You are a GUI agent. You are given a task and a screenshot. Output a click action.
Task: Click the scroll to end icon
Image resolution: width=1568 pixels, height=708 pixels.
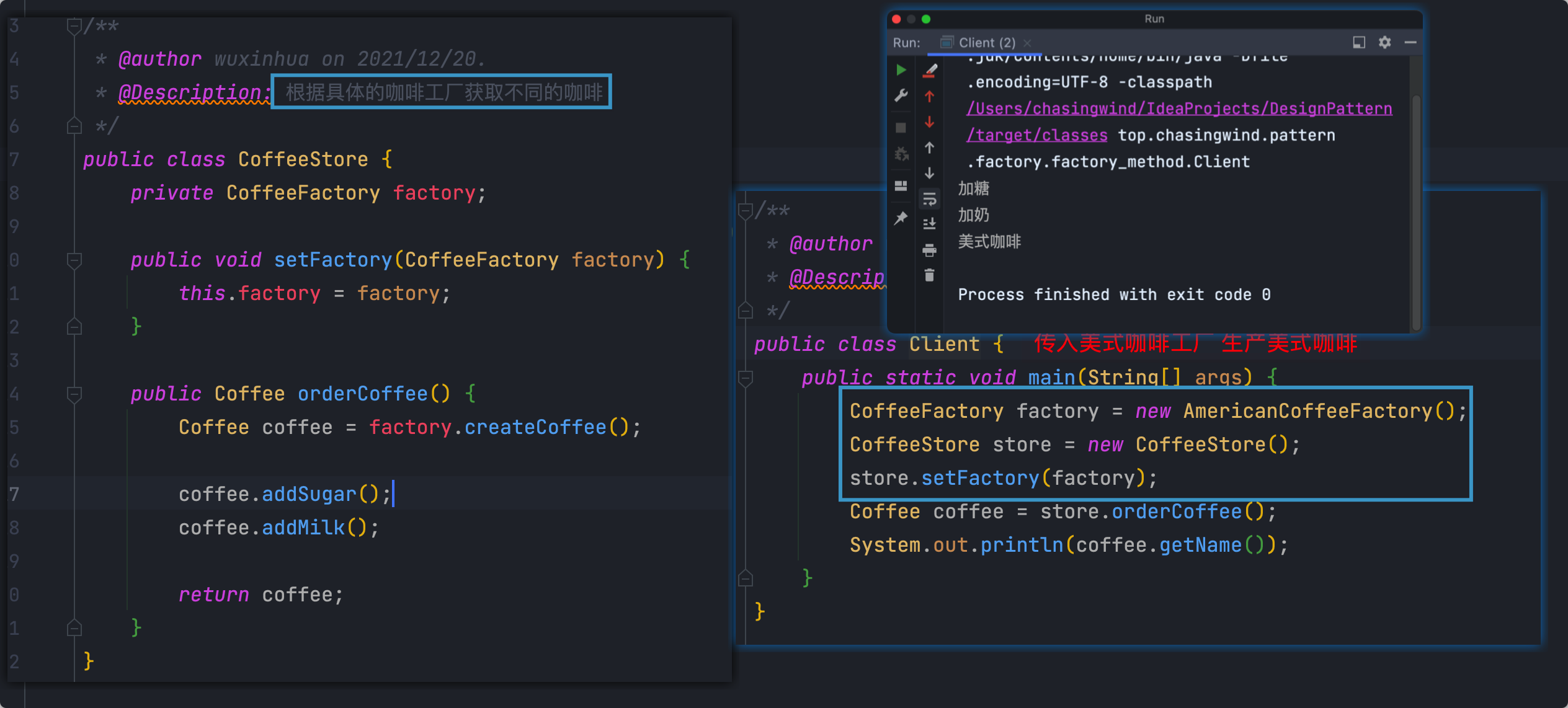(929, 224)
